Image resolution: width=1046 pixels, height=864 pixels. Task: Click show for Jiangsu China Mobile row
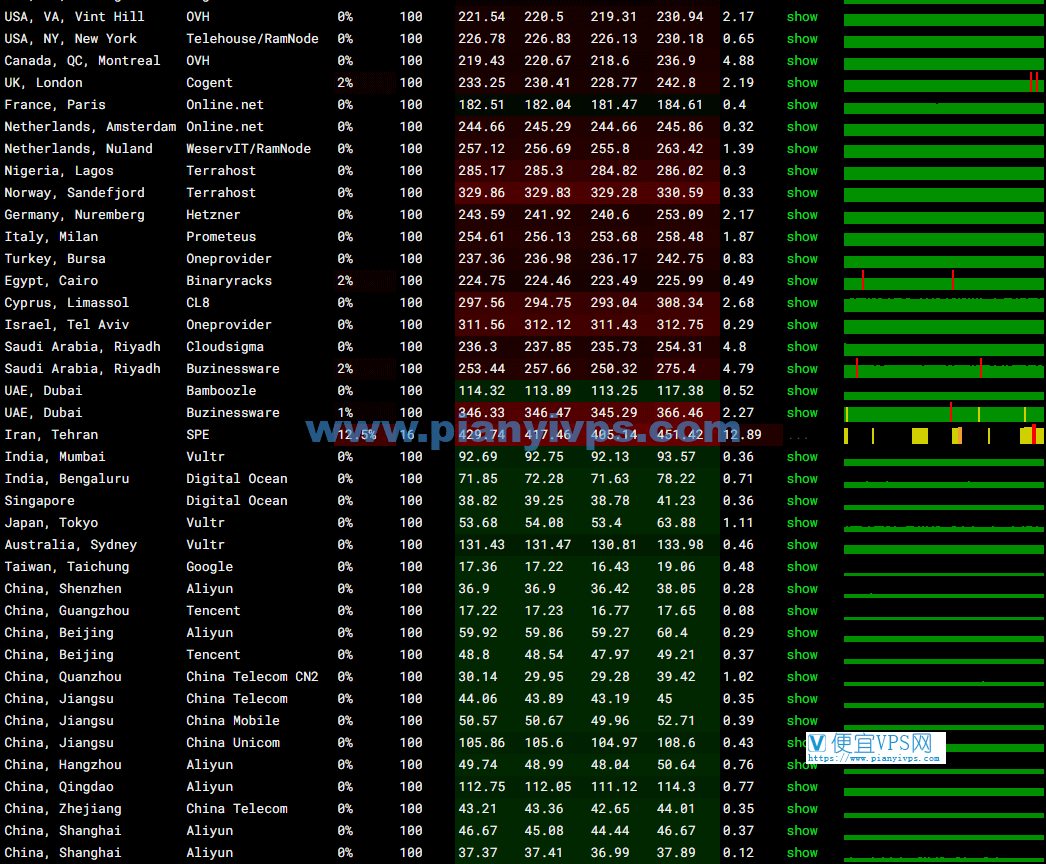(x=802, y=721)
